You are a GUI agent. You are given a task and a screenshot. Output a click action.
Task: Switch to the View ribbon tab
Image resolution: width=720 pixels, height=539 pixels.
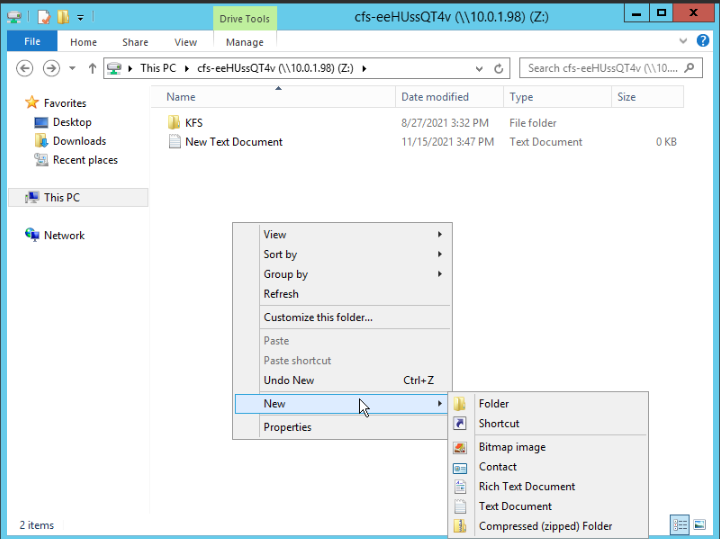click(186, 42)
